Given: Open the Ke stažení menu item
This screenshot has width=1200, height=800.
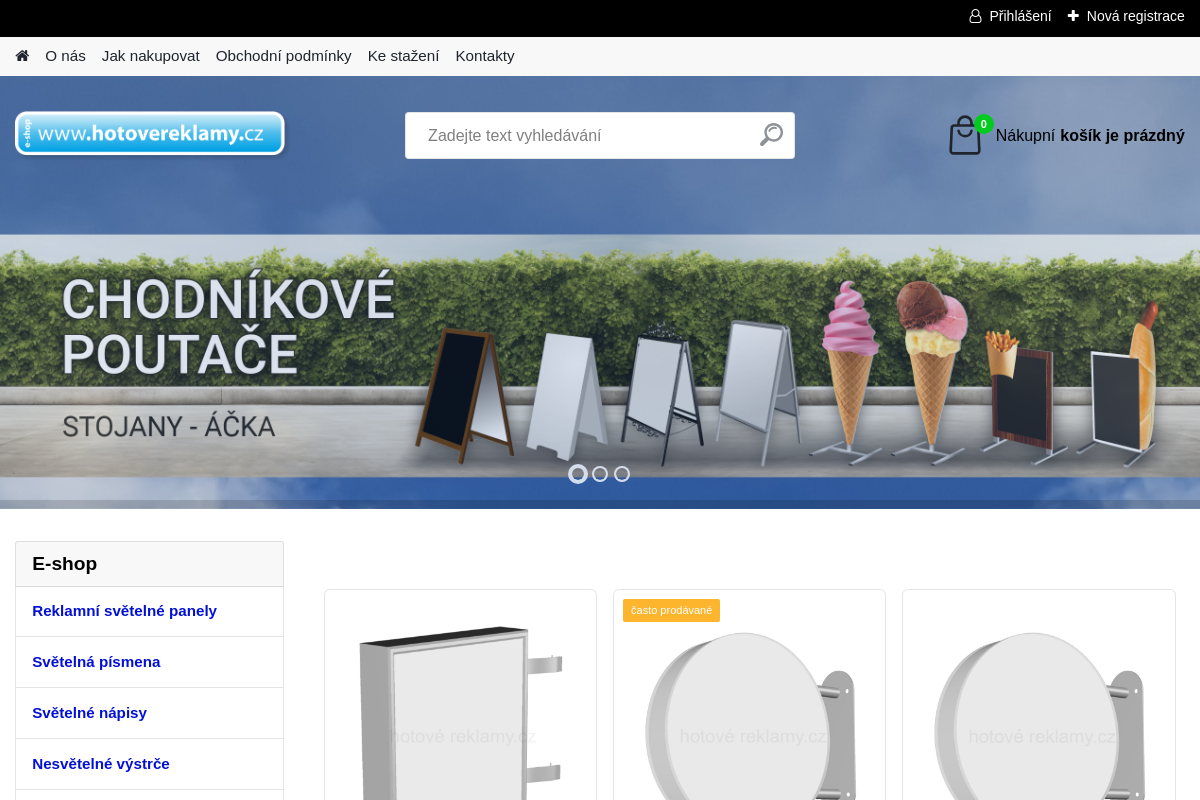Looking at the screenshot, I should coord(403,56).
